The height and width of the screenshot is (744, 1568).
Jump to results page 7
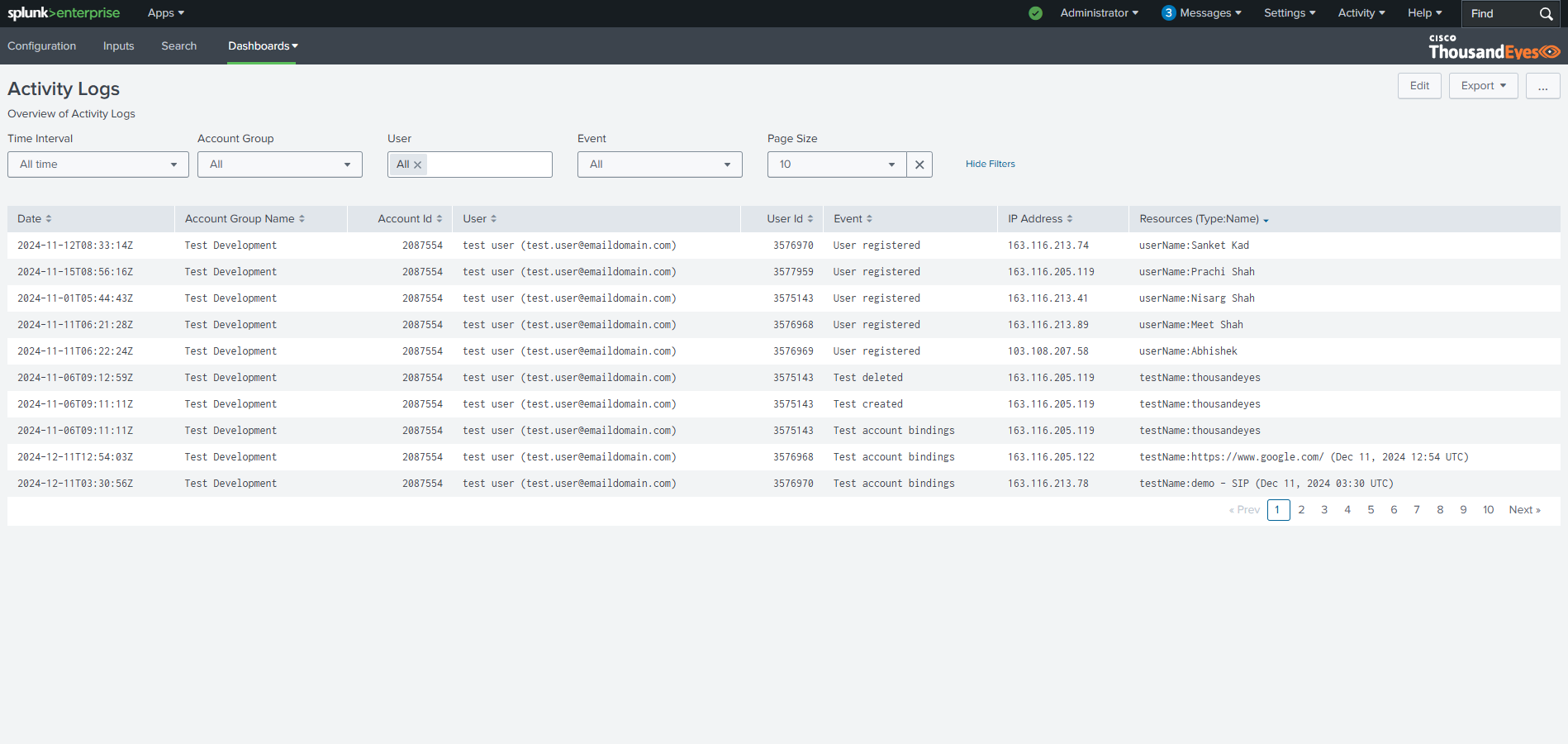1417,510
